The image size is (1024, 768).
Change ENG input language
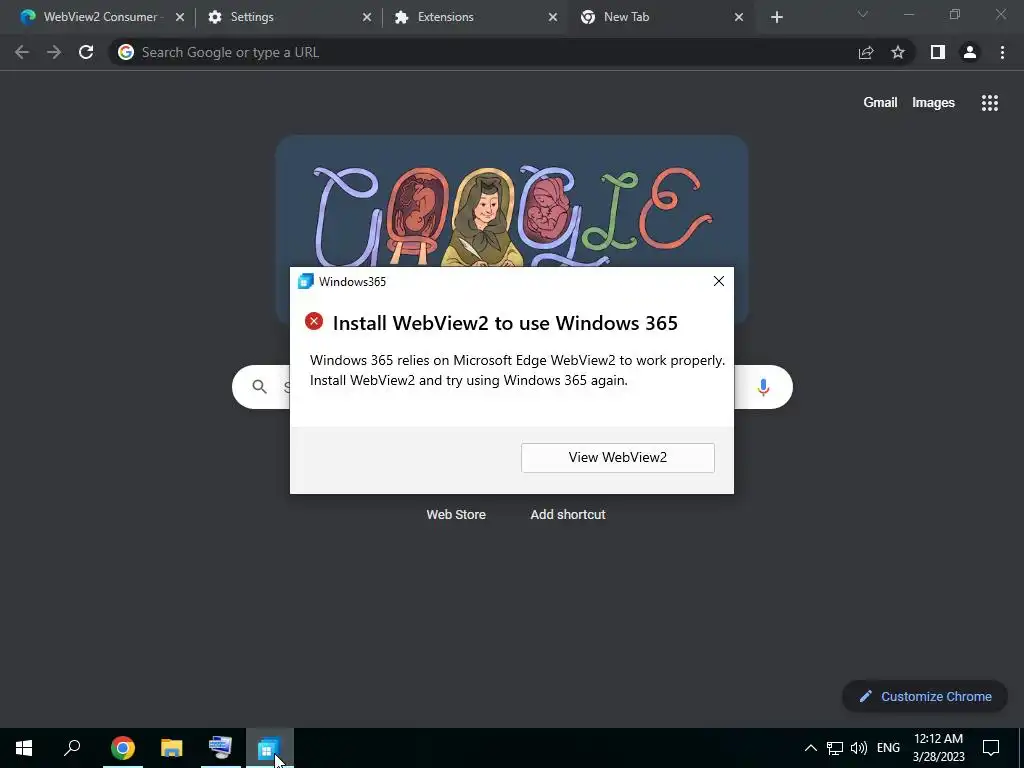888,748
